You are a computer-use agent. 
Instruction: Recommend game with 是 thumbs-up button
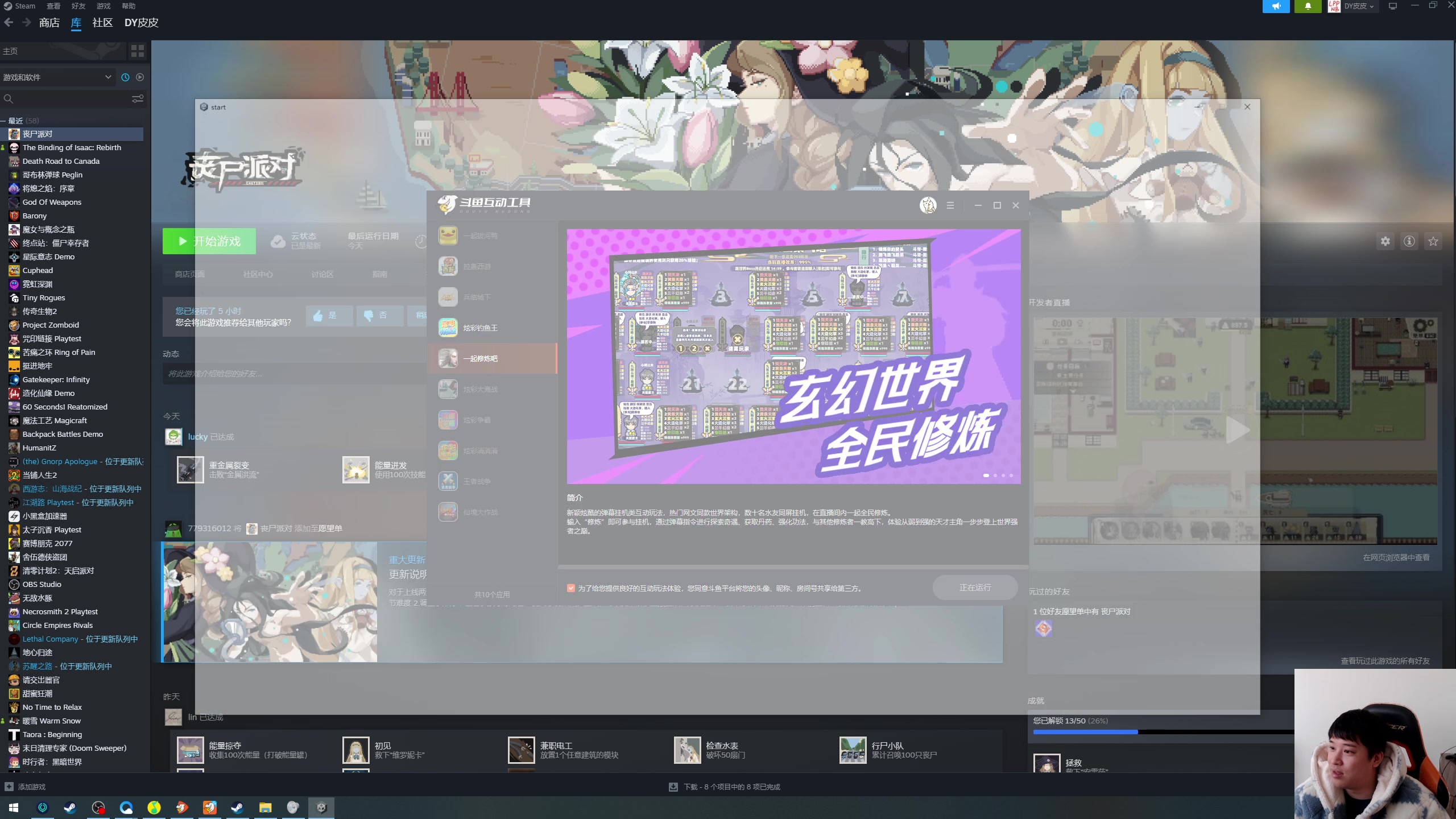click(x=329, y=316)
